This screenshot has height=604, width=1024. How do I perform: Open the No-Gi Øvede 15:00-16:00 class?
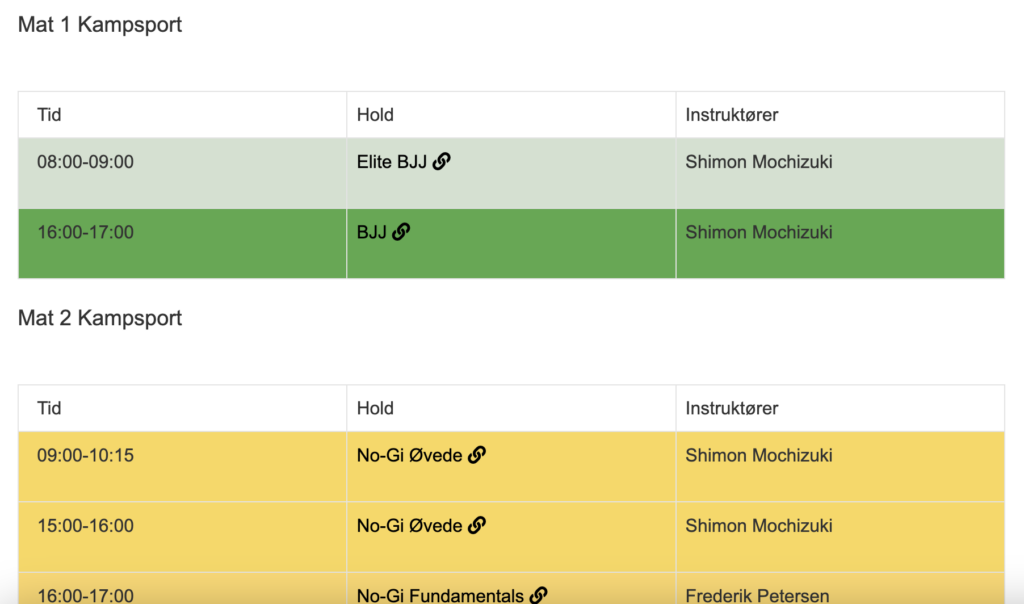[x=409, y=526]
